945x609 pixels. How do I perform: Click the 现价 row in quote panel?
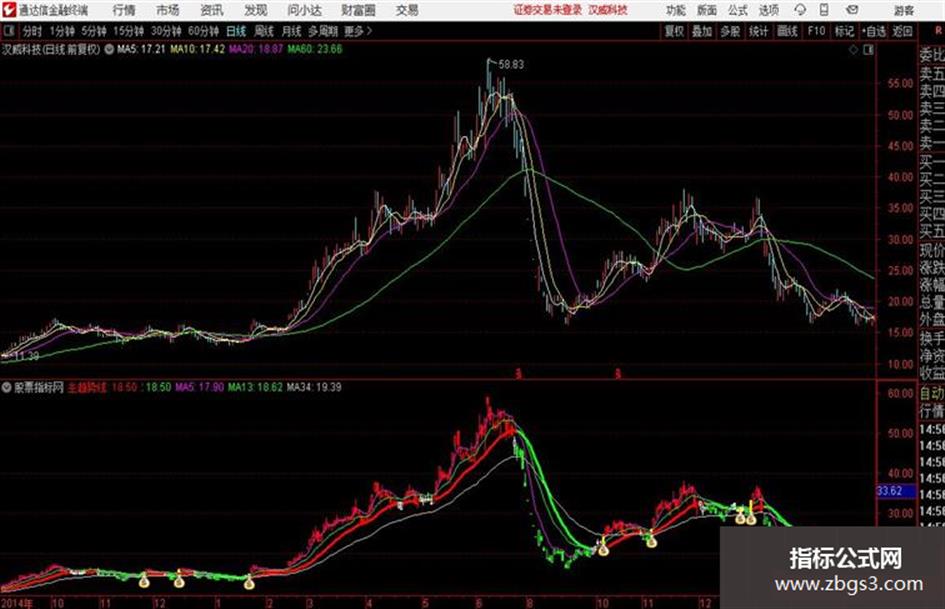[x=932, y=250]
